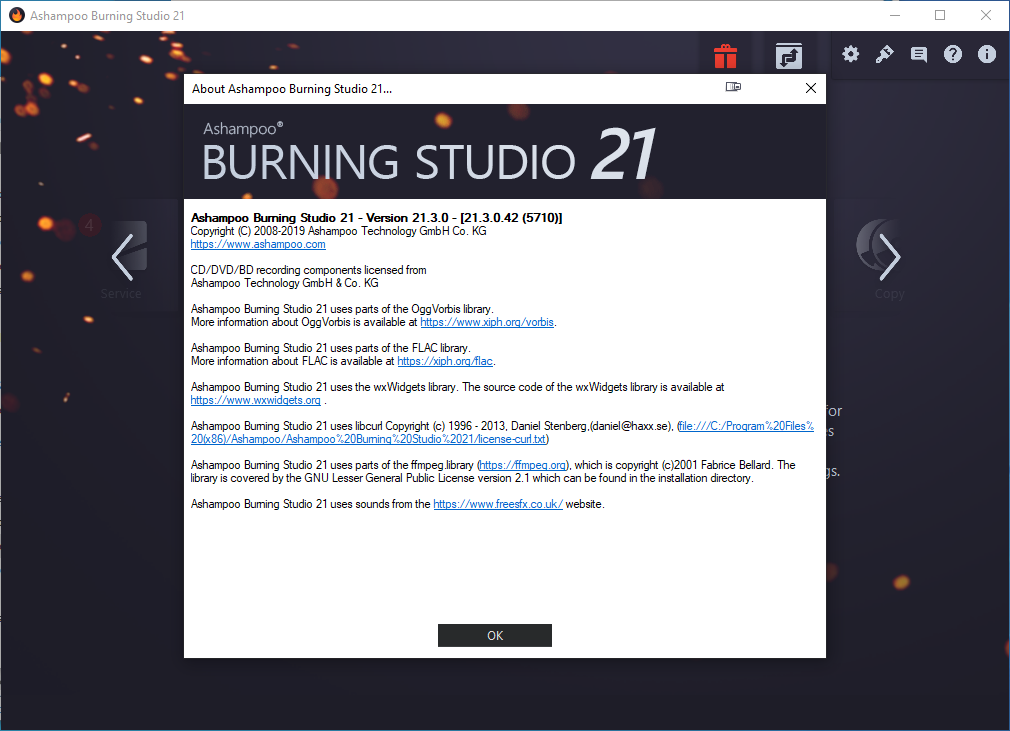The height and width of the screenshot is (731, 1010).
Task: Open the xiph.org/vorbis link
Action: pos(487,322)
